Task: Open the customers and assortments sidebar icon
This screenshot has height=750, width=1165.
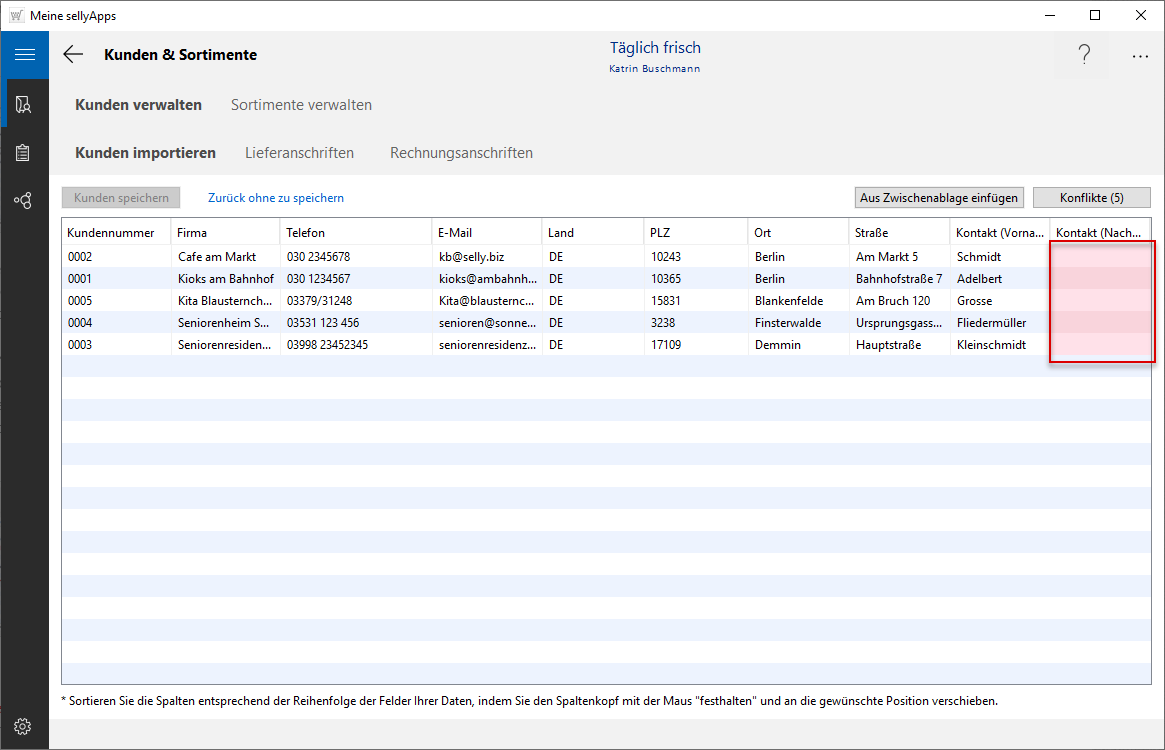Action: point(24,104)
